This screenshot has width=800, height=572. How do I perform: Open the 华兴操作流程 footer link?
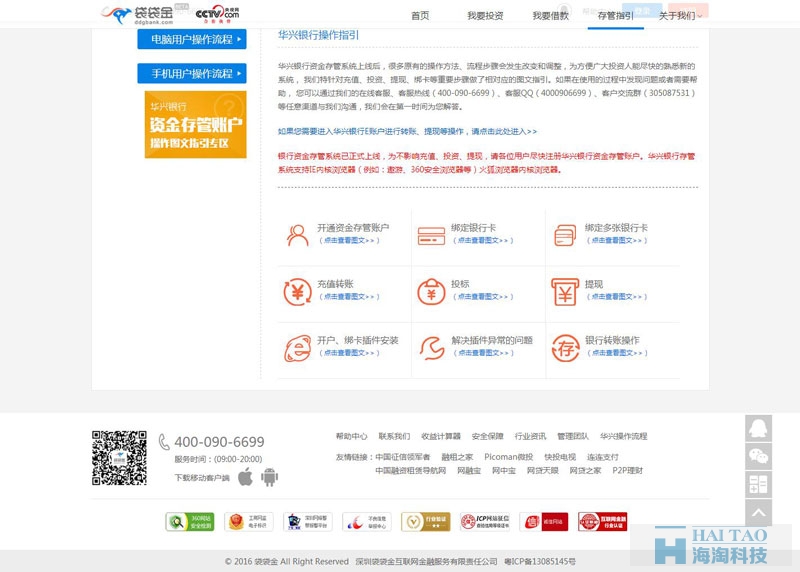pyautogui.click(x=623, y=436)
